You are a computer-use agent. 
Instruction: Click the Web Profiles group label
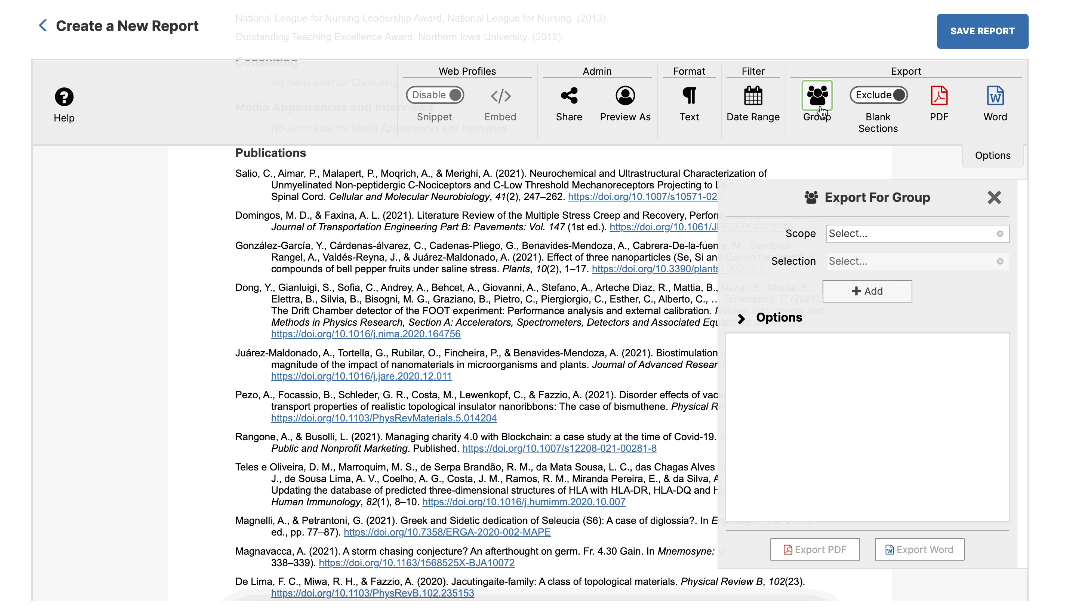(x=467, y=71)
